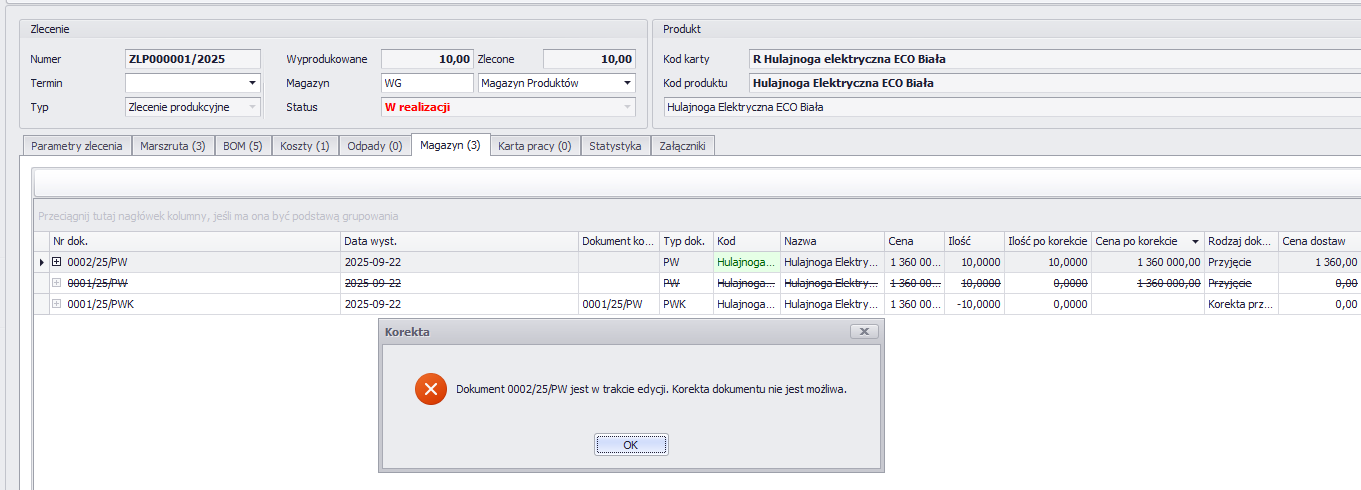
Task: Open the Marszruta (3) tab
Action: (x=173, y=146)
